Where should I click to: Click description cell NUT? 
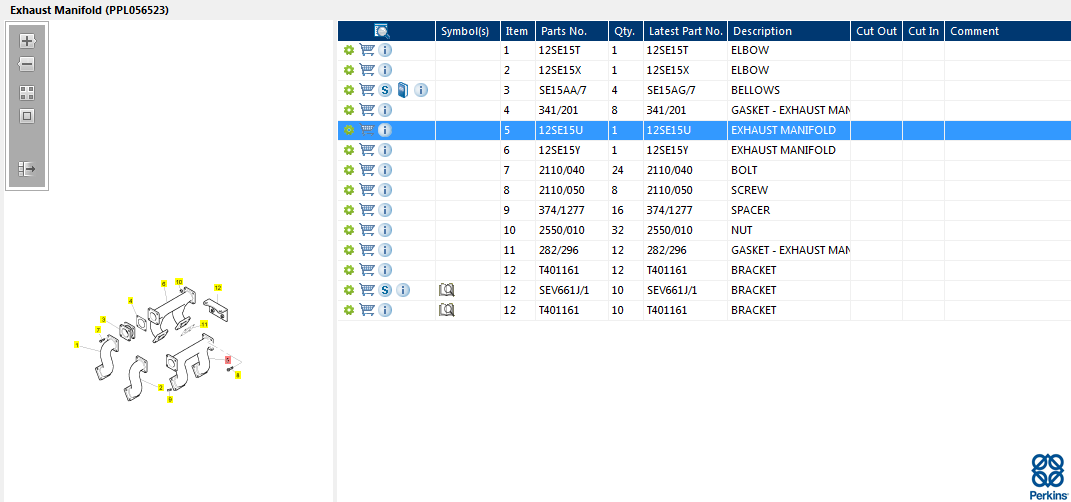click(742, 230)
